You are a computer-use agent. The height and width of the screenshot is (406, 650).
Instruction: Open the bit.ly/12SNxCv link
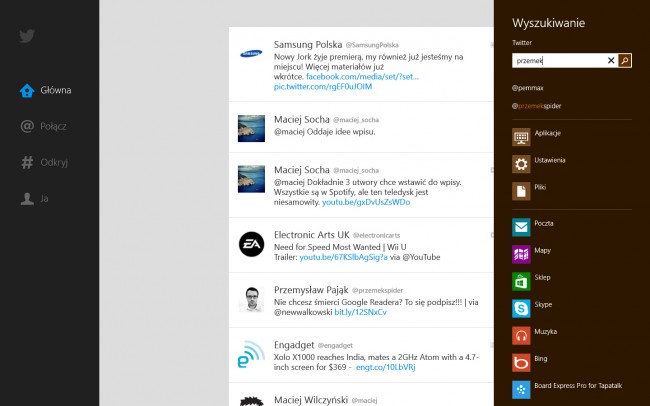pos(361,312)
